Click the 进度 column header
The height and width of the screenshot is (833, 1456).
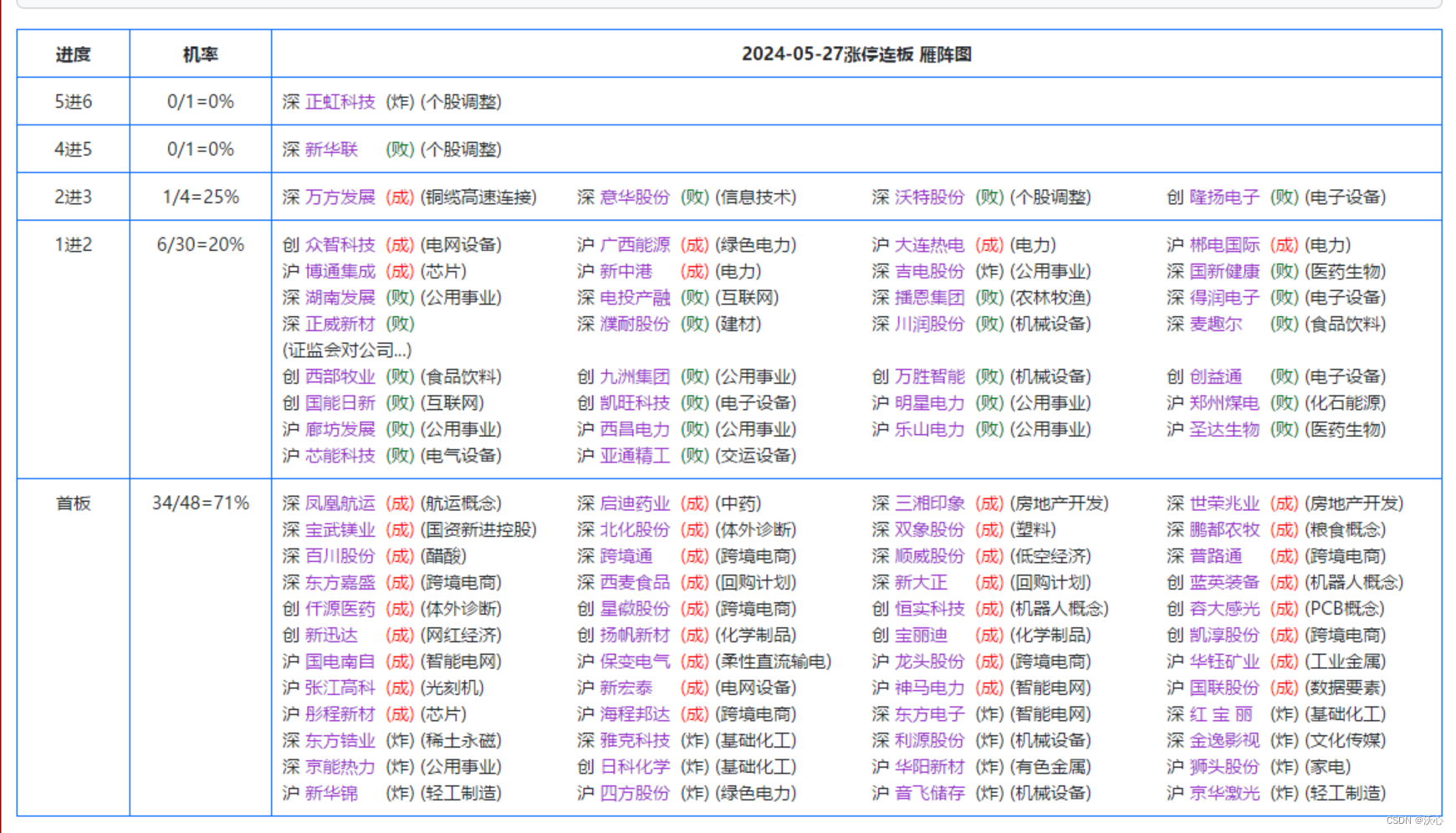pyautogui.click(x=74, y=54)
